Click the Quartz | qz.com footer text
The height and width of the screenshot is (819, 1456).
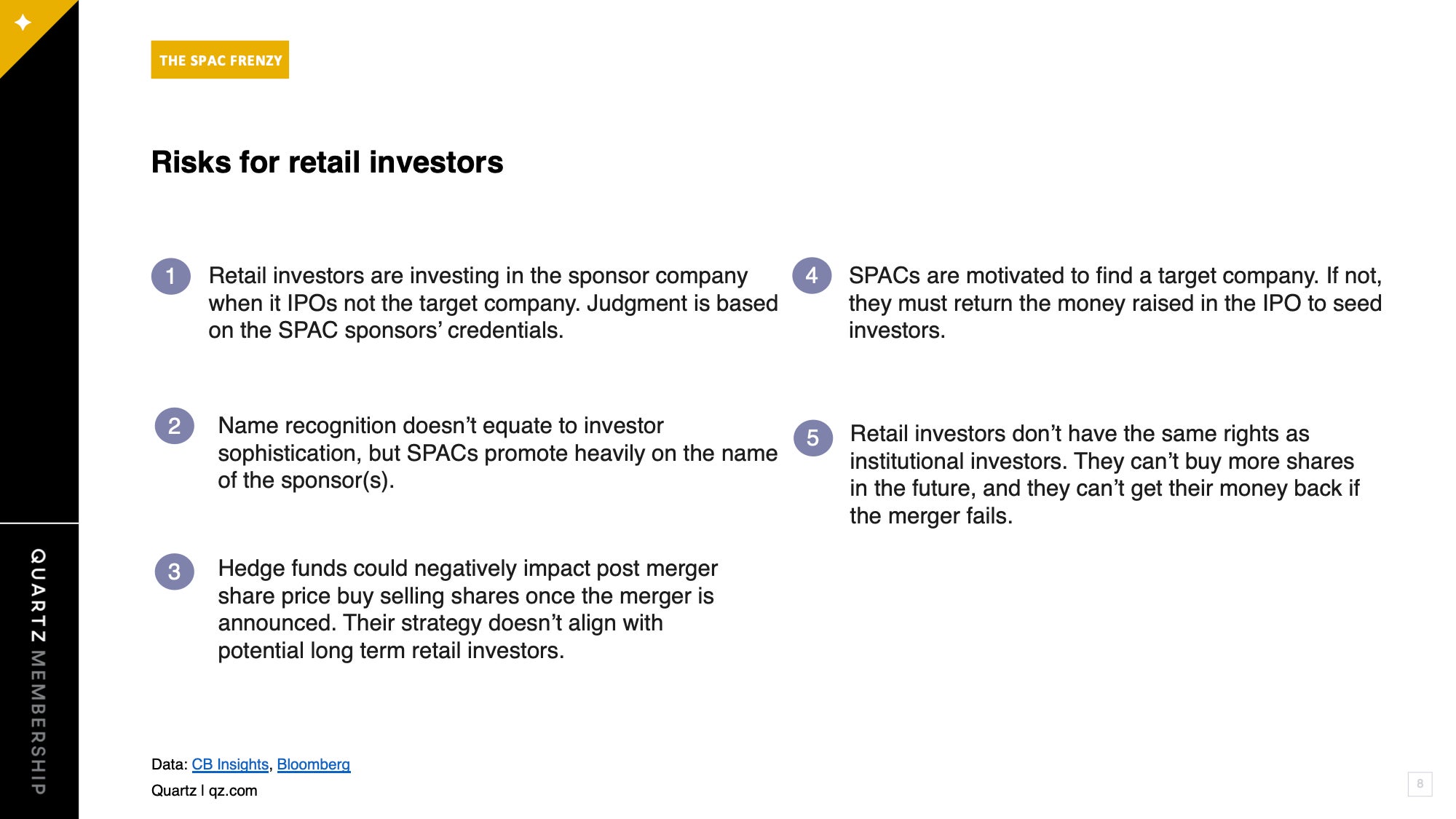[205, 791]
